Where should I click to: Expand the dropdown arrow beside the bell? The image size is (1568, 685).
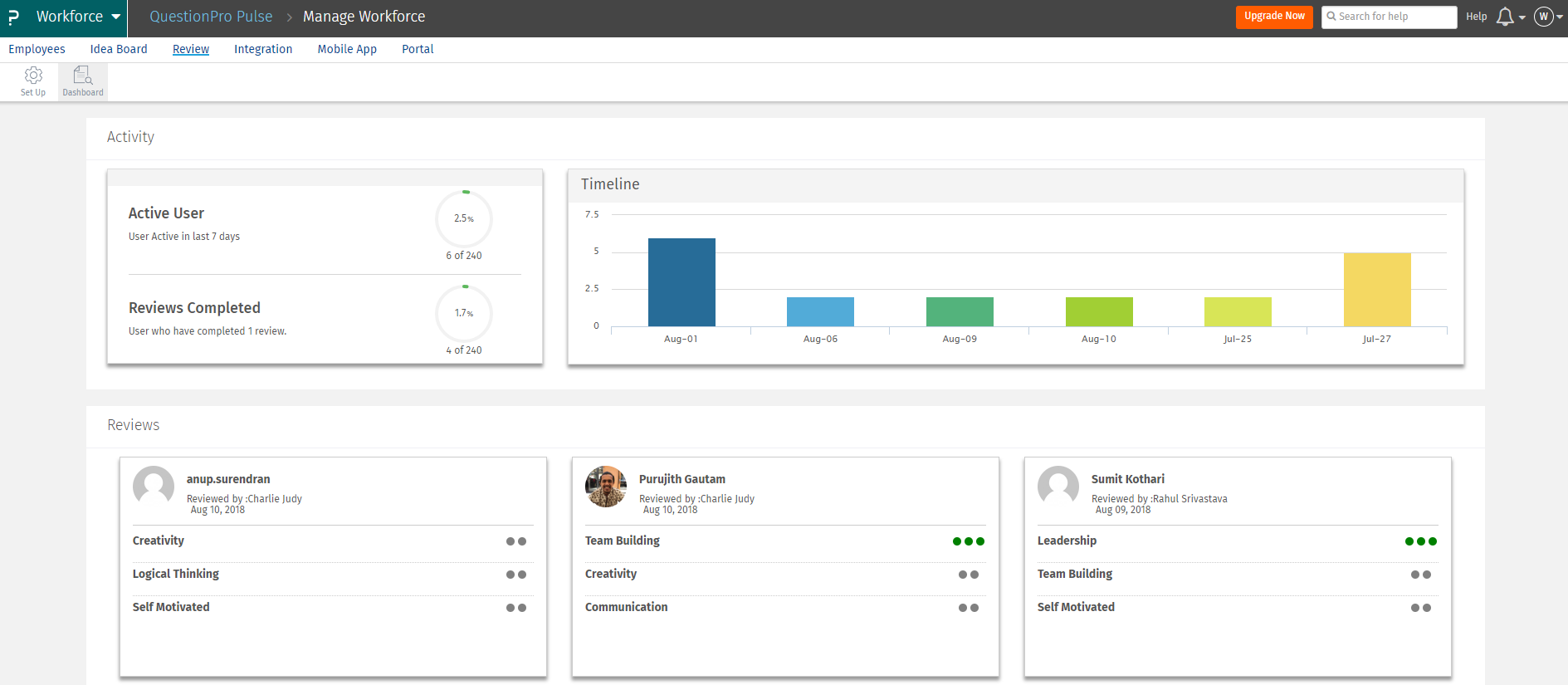[x=1522, y=17]
